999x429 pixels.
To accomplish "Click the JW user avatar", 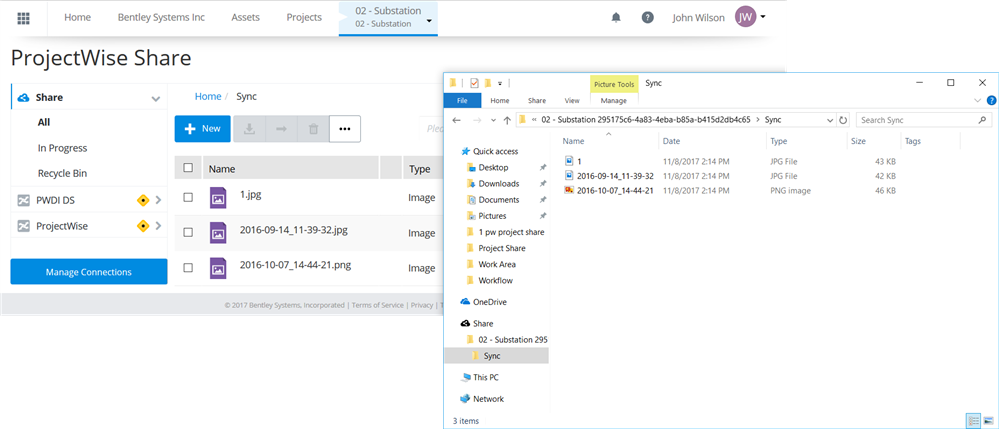I will coord(745,17).
